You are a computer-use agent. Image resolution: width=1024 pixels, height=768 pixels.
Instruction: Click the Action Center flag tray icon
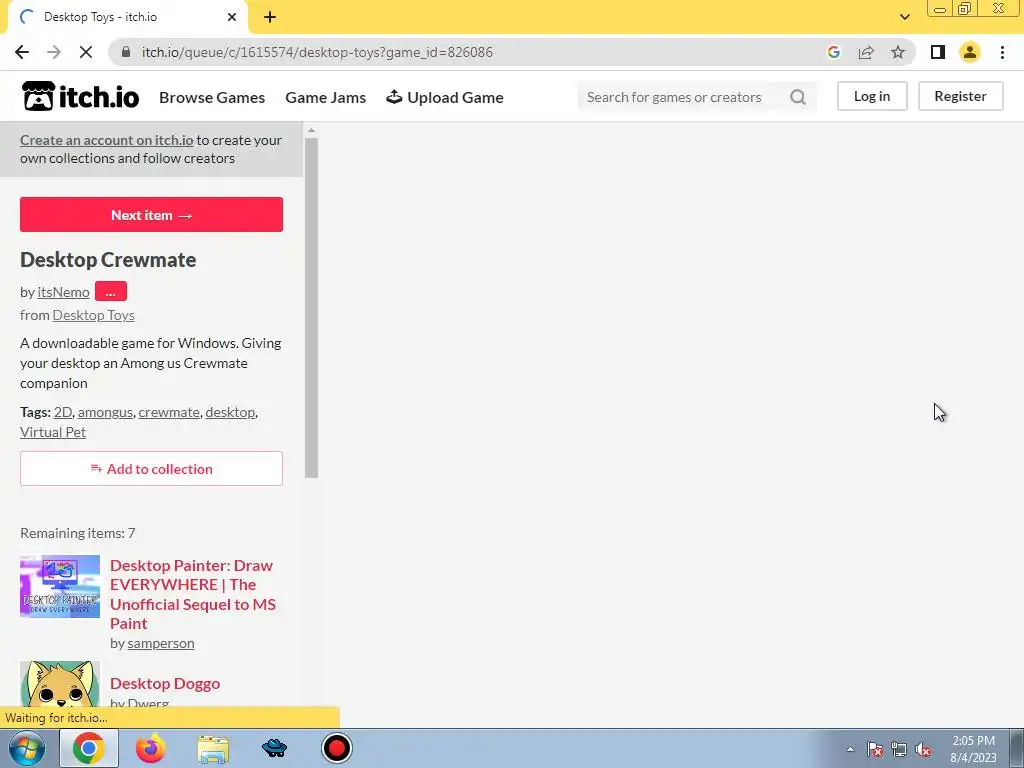click(x=875, y=749)
